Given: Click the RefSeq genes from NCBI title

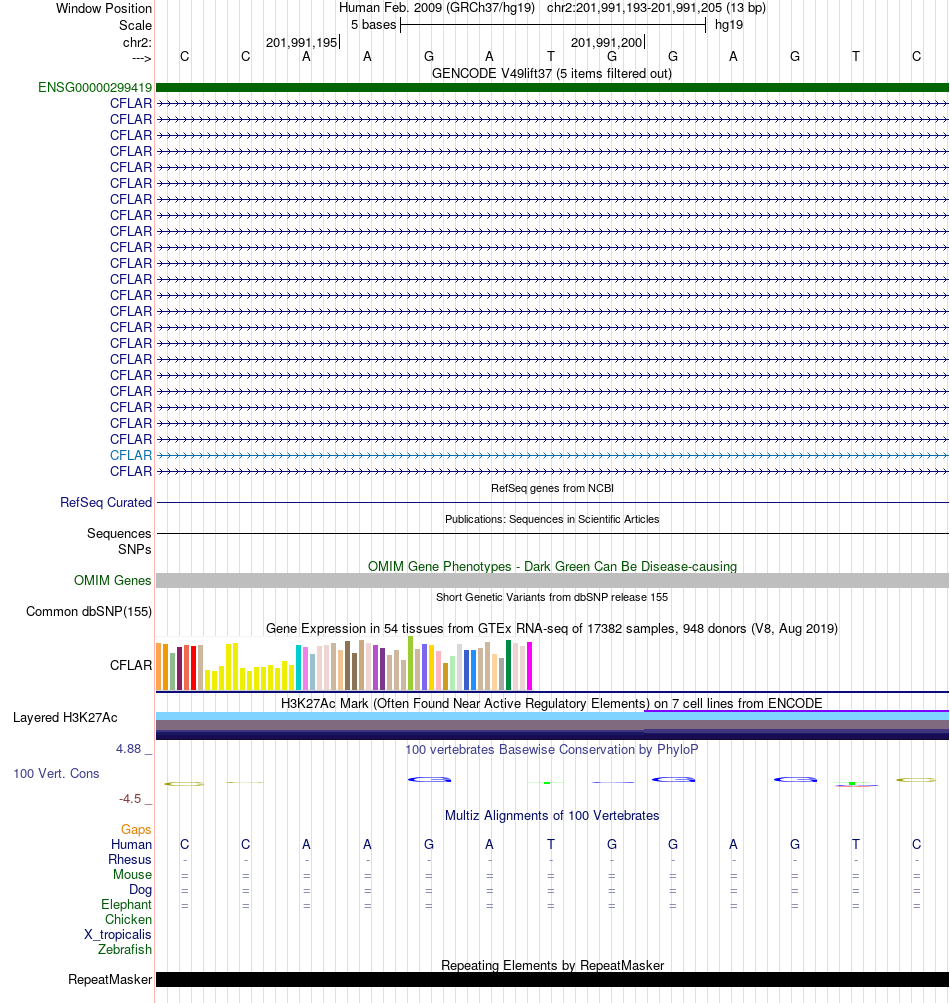Looking at the screenshot, I should point(552,488).
